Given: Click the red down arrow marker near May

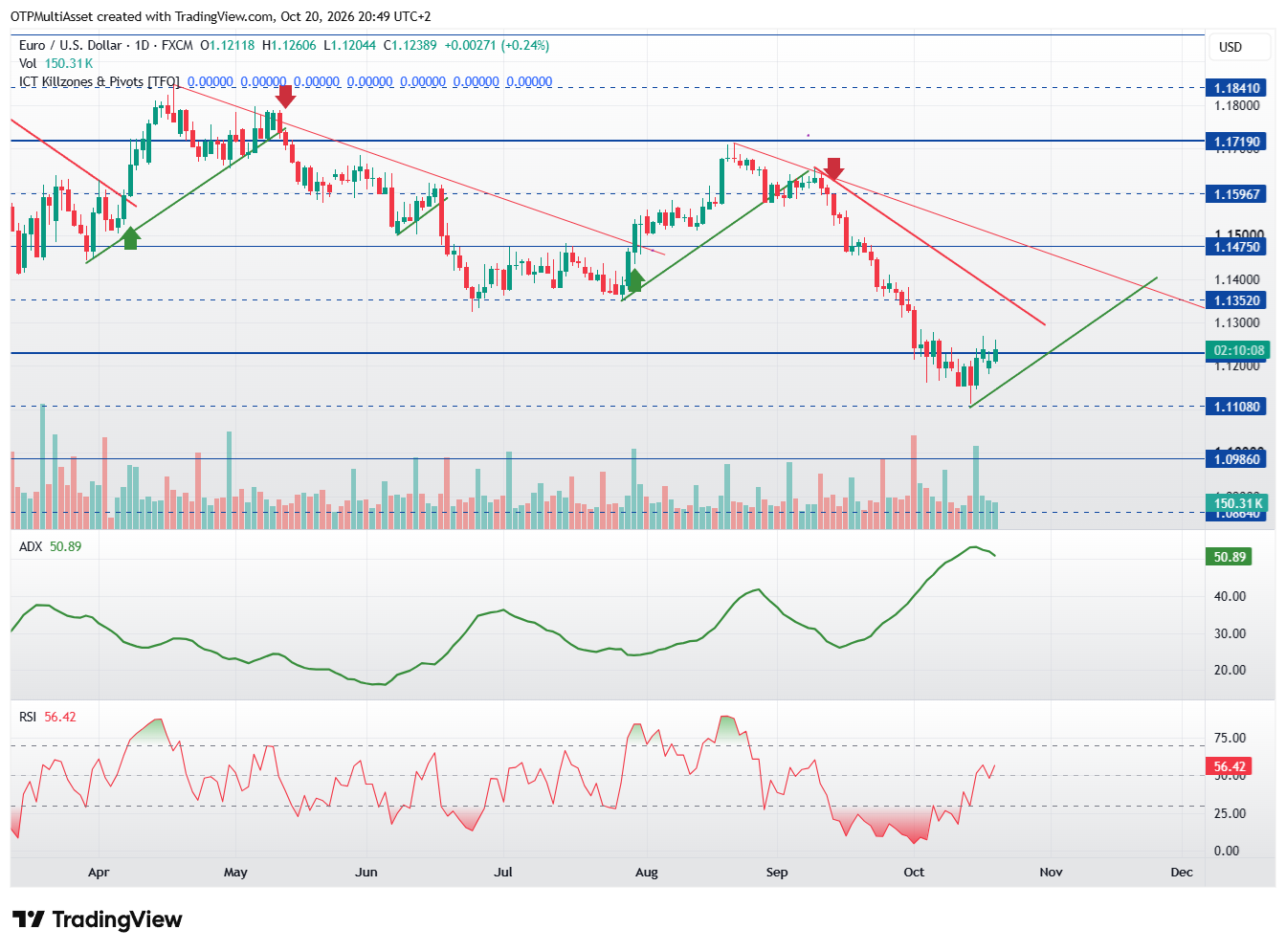Looking at the screenshot, I should coord(285,96).
